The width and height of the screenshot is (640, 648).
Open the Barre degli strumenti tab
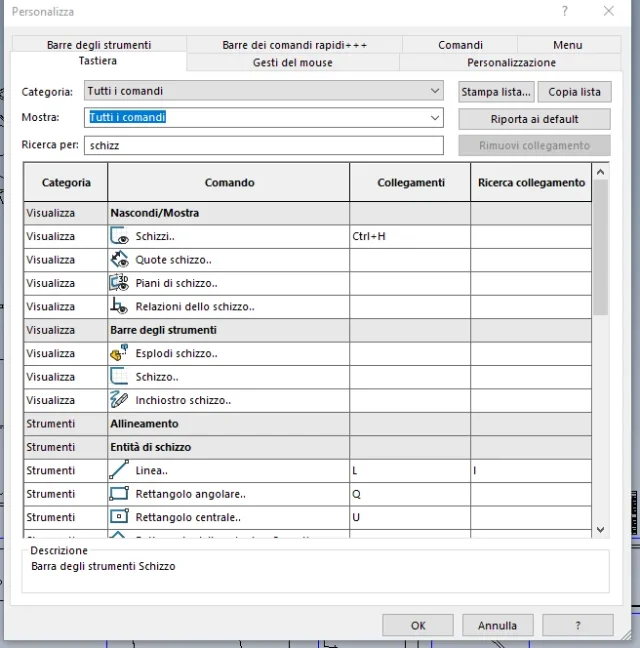pos(98,45)
